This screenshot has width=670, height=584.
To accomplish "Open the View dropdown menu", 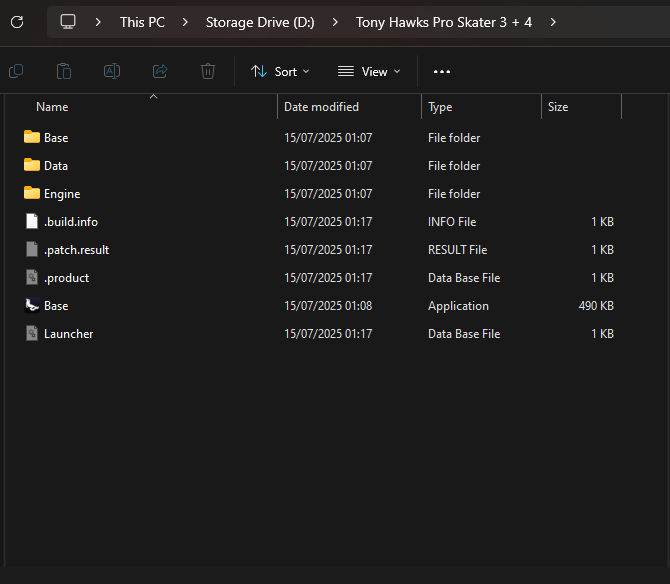I will click(x=369, y=71).
